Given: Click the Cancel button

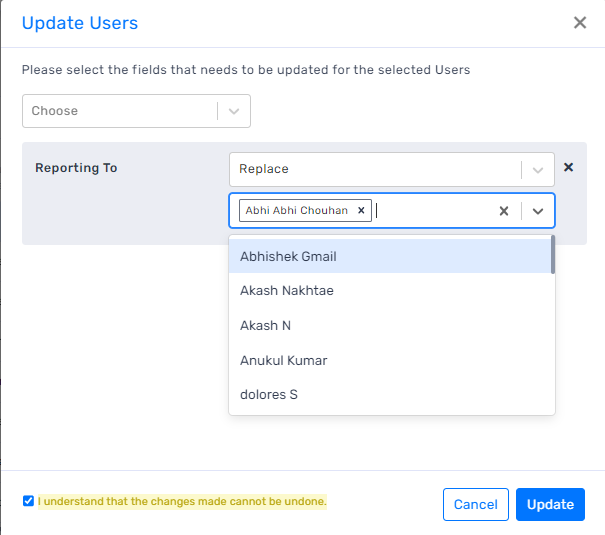Looking at the screenshot, I should coord(475,504).
